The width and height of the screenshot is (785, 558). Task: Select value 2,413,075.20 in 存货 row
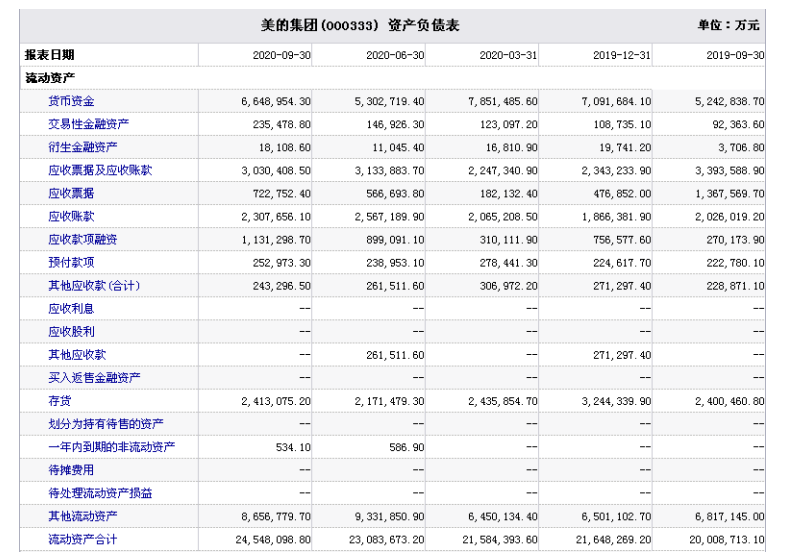pyautogui.click(x=276, y=401)
